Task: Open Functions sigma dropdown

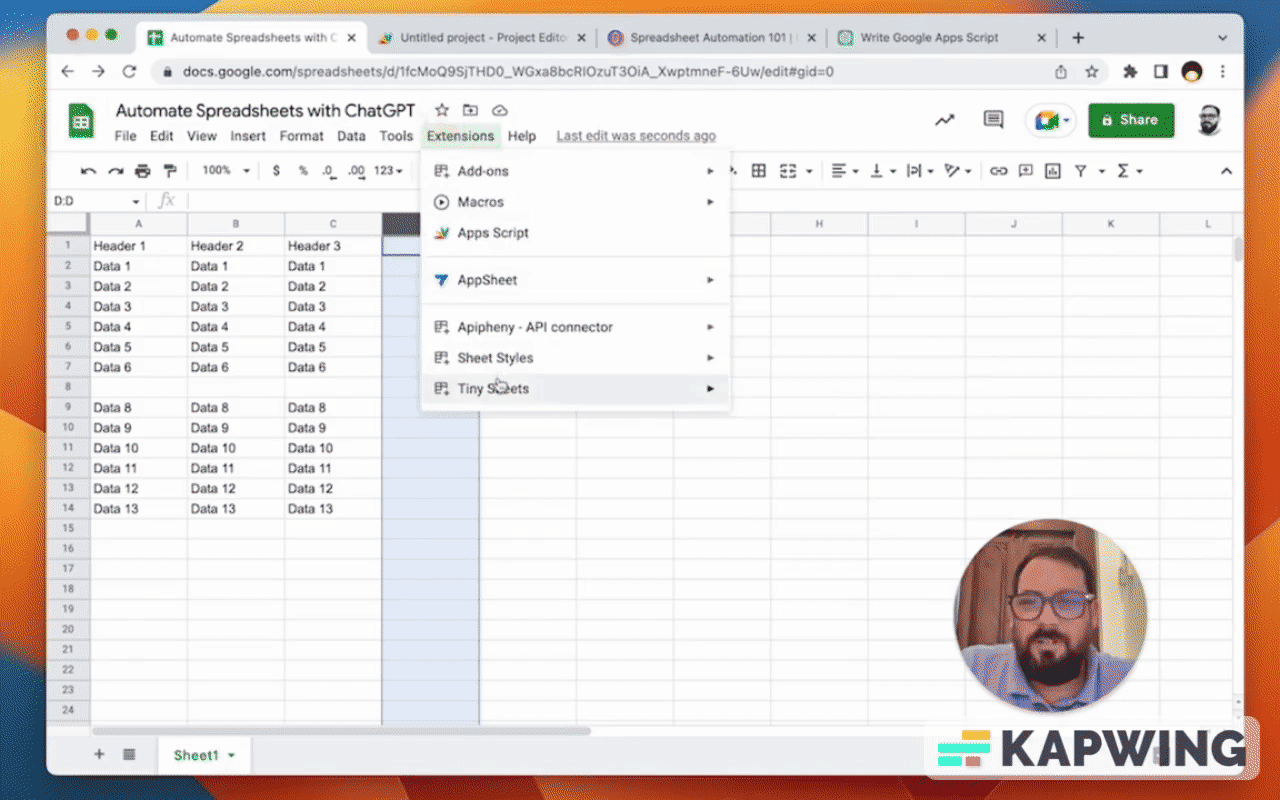Action: (x=1129, y=171)
